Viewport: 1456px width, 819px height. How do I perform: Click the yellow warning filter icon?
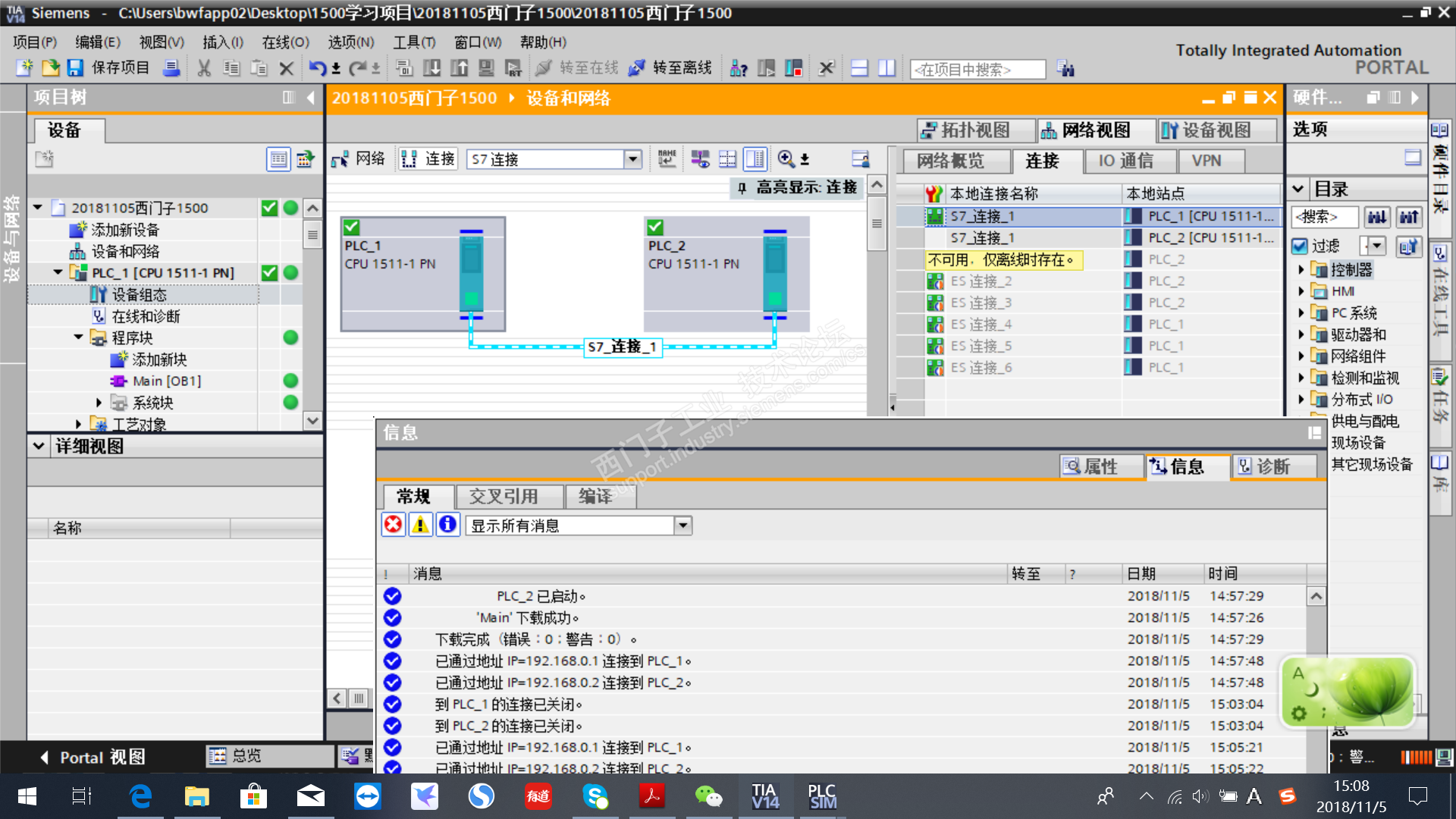tap(420, 525)
